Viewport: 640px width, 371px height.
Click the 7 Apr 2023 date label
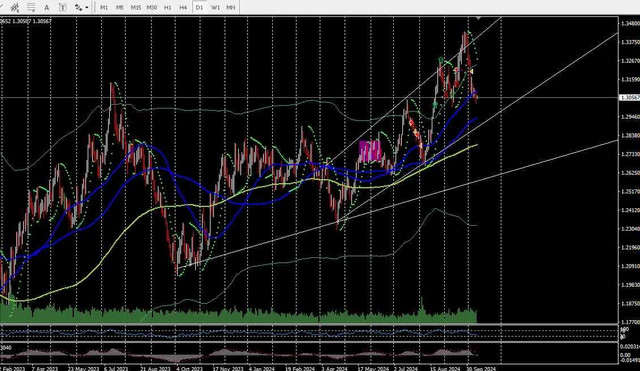(x=45, y=369)
